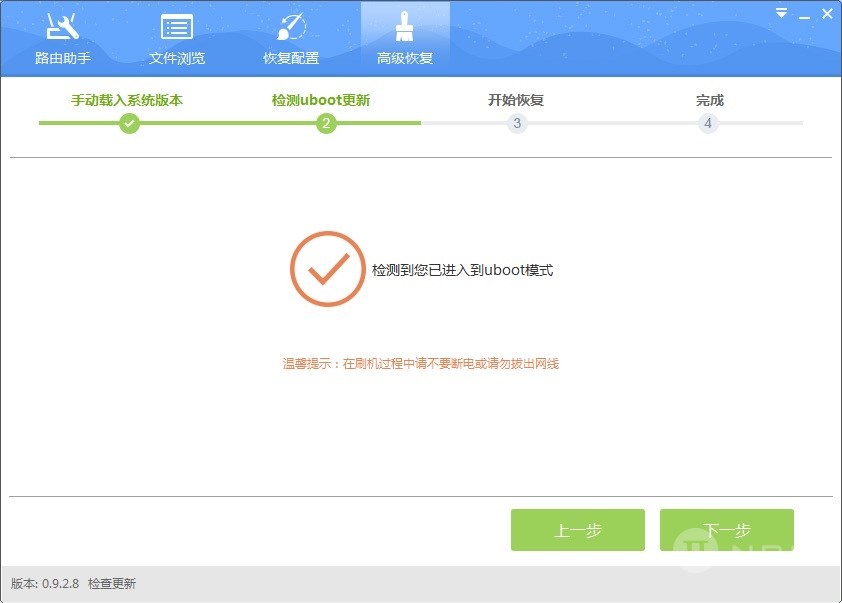
Task: Click the advanced recovery brush icon
Action: [x=404, y=26]
